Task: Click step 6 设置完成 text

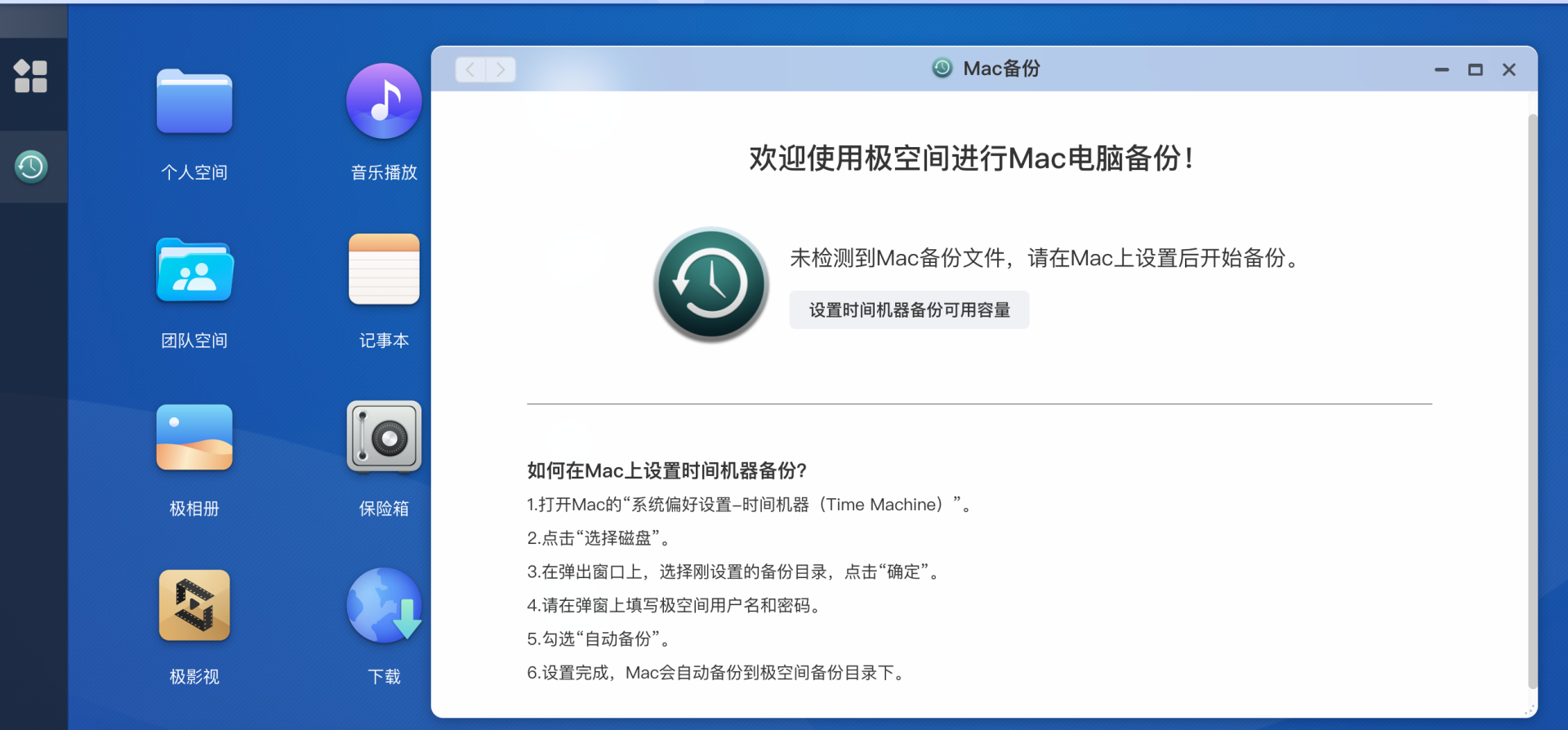Action: [x=718, y=673]
